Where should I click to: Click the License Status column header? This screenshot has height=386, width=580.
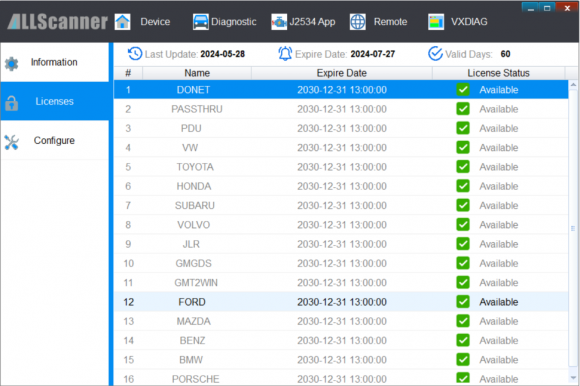point(498,73)
